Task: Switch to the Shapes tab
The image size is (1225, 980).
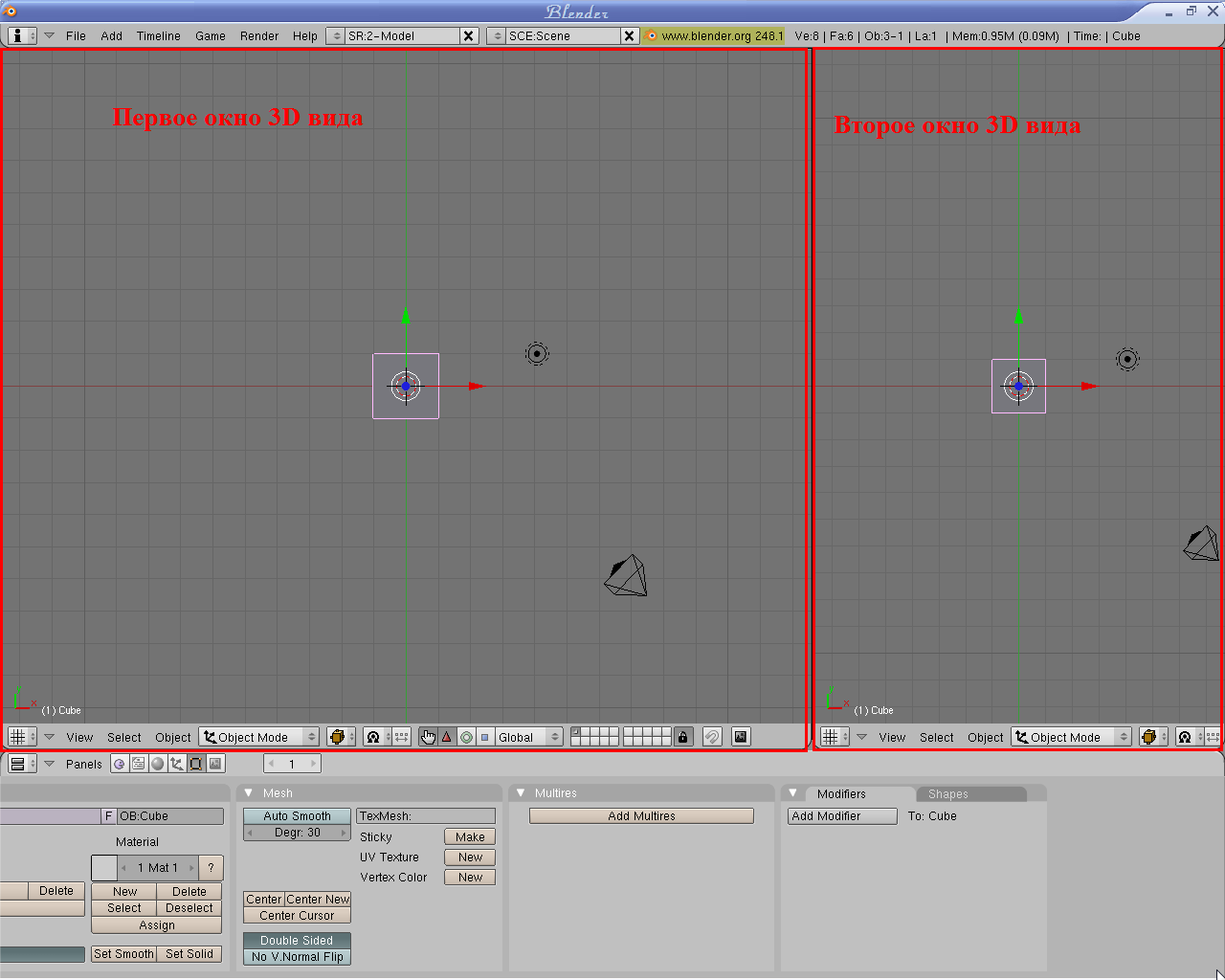Action: coord(947,794)
